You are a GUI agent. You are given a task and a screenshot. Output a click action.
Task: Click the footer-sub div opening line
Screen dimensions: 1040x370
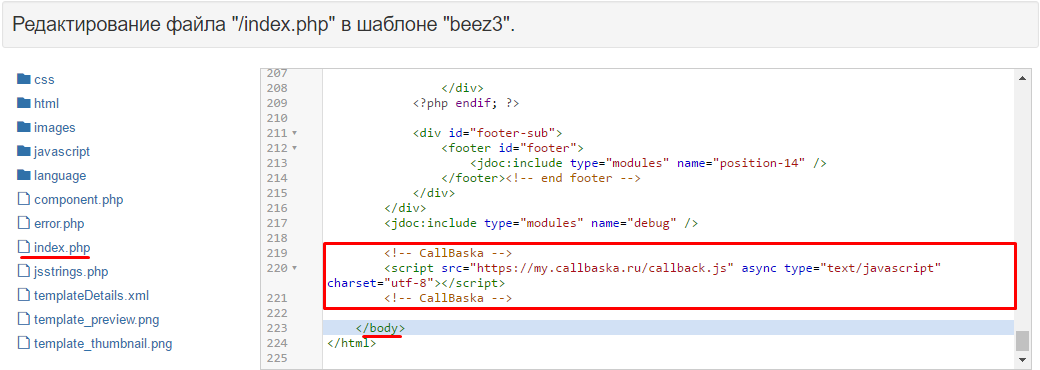[x=488, y=133]
